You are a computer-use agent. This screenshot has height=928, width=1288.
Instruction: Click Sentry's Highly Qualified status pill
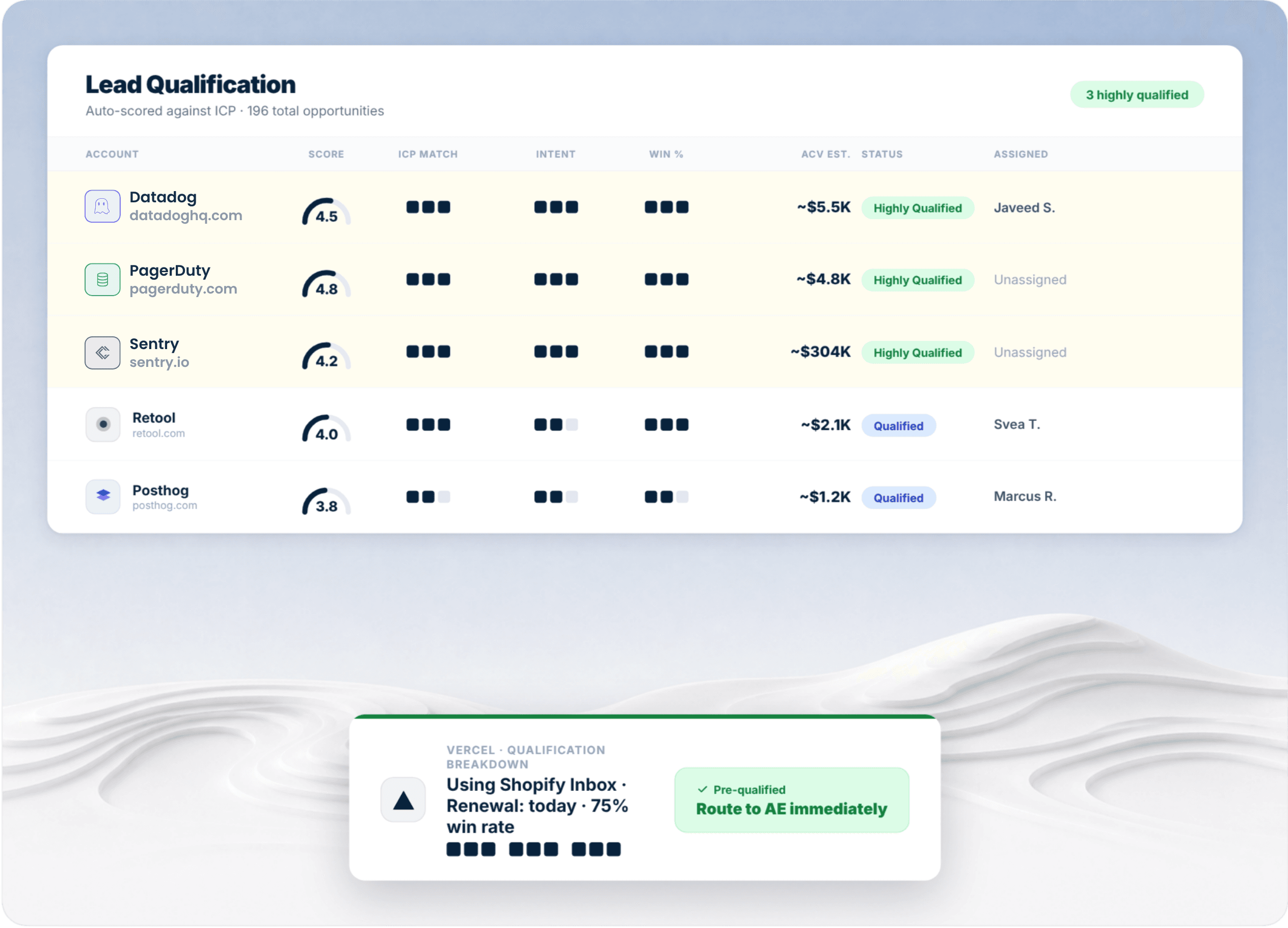(x=918, y=353)
